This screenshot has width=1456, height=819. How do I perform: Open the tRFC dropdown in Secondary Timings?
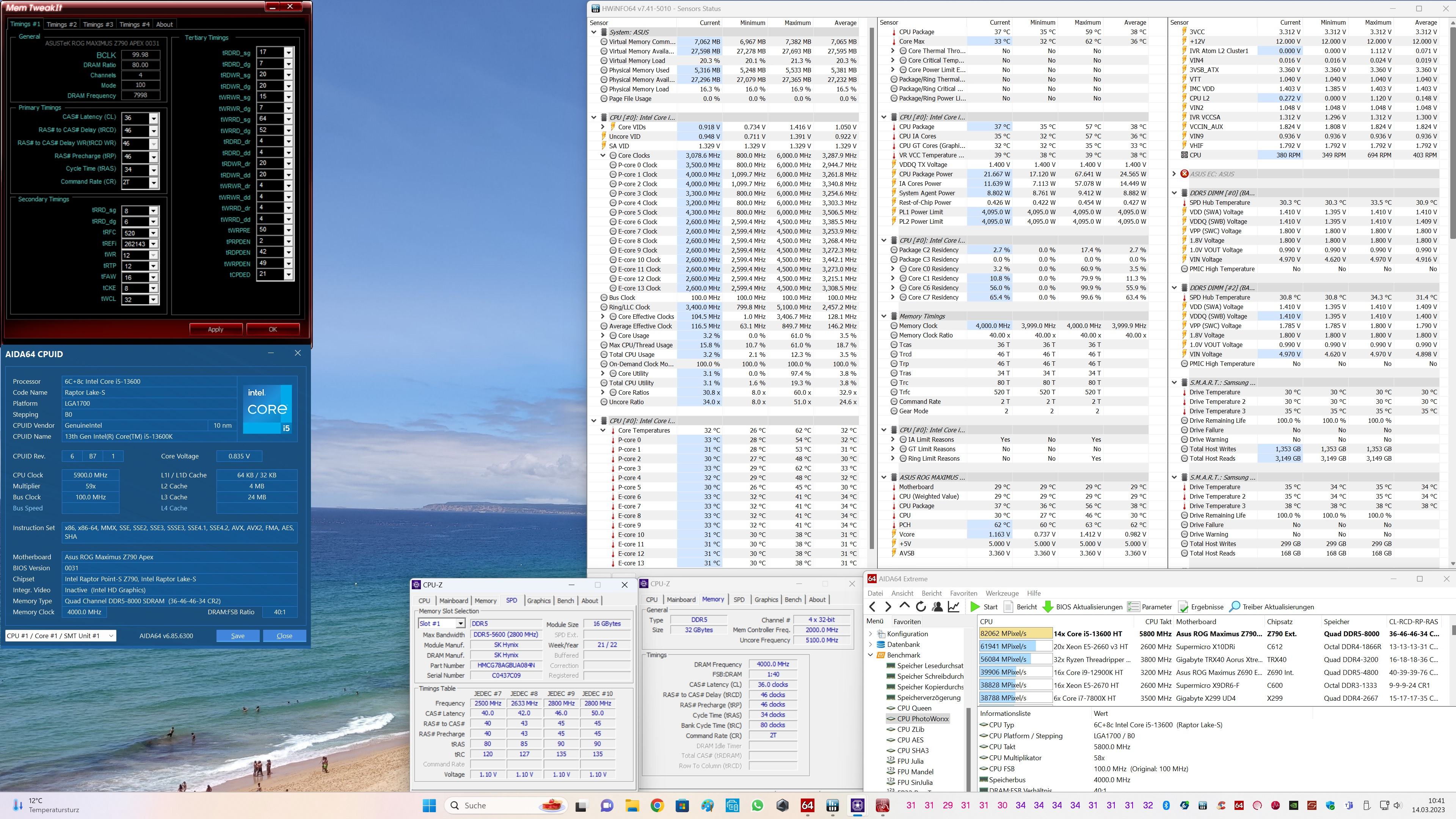[153, 233]
